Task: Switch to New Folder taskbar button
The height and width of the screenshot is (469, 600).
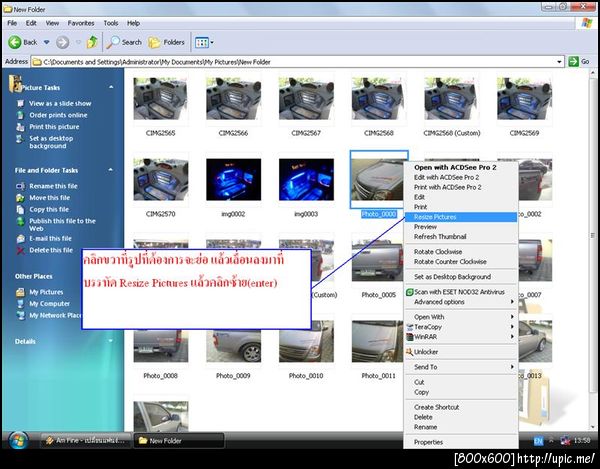Action: [x=178, y=441]
